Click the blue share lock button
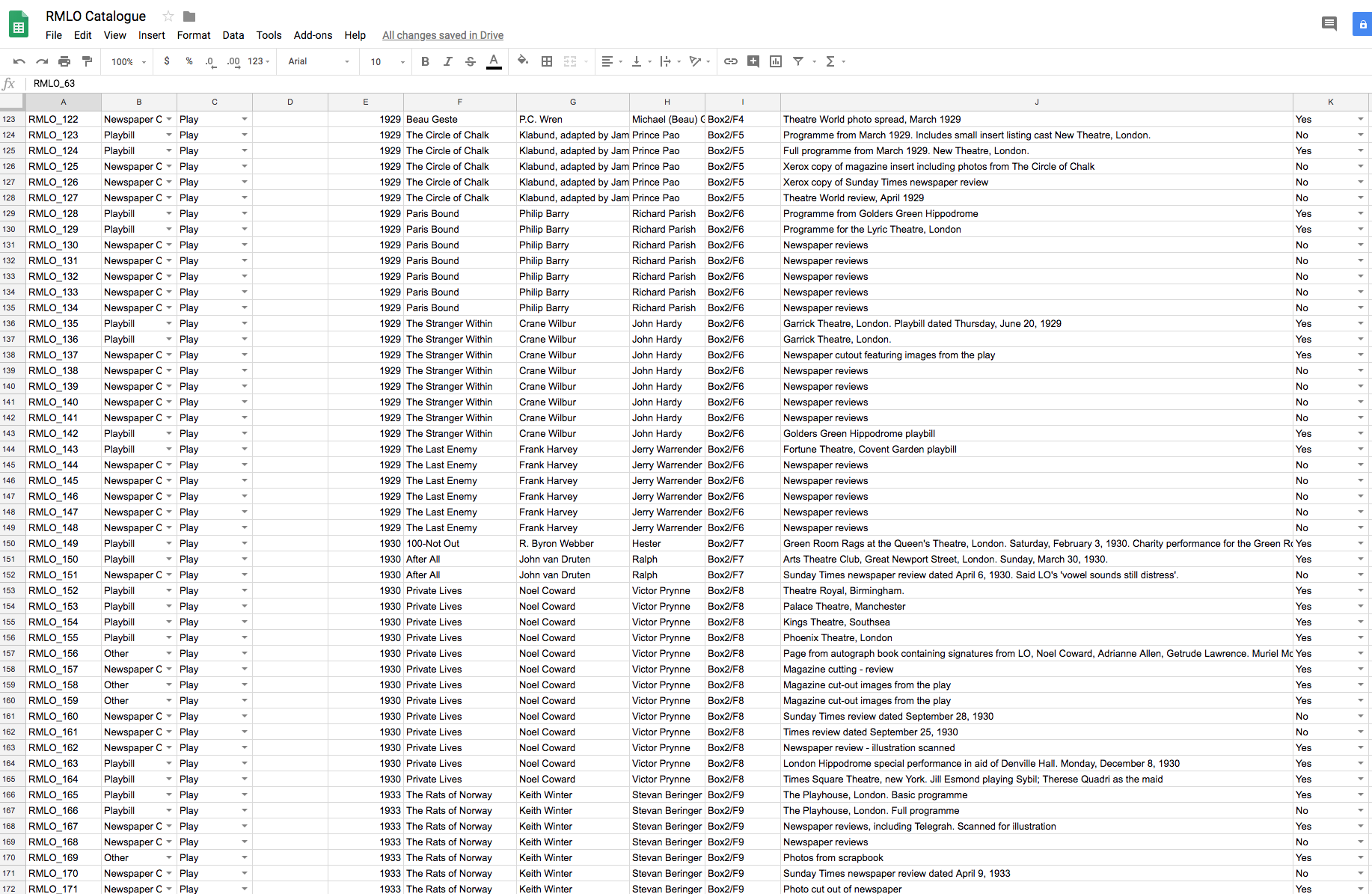Image resolution: width=1372 pixels, height=894 pixels. pyautogui.click(x=1362, y=24)
